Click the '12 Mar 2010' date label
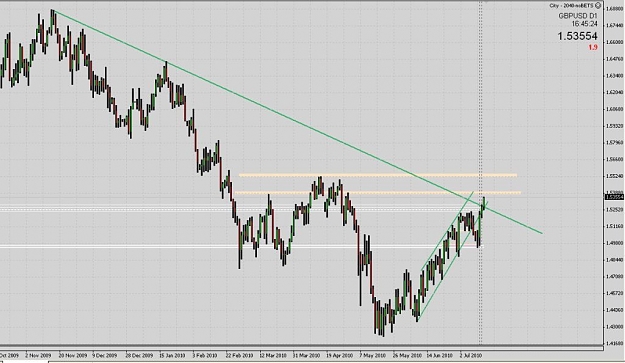The width and height of the screenshot is (625, 363). coord(273,355)
